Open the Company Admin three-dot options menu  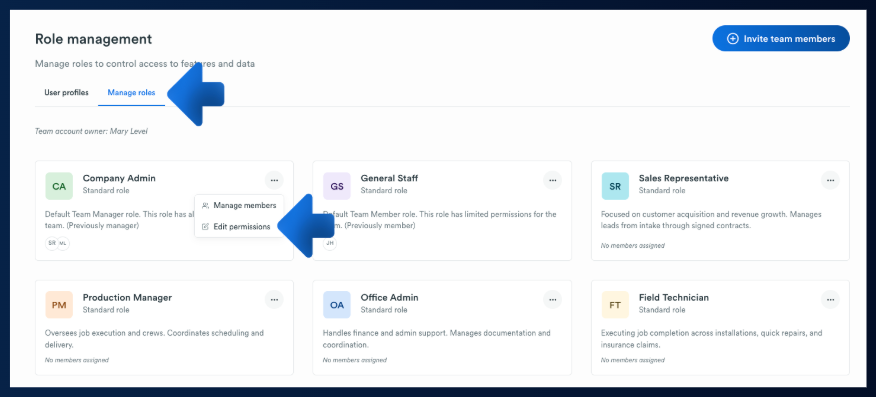coord(274,180)
